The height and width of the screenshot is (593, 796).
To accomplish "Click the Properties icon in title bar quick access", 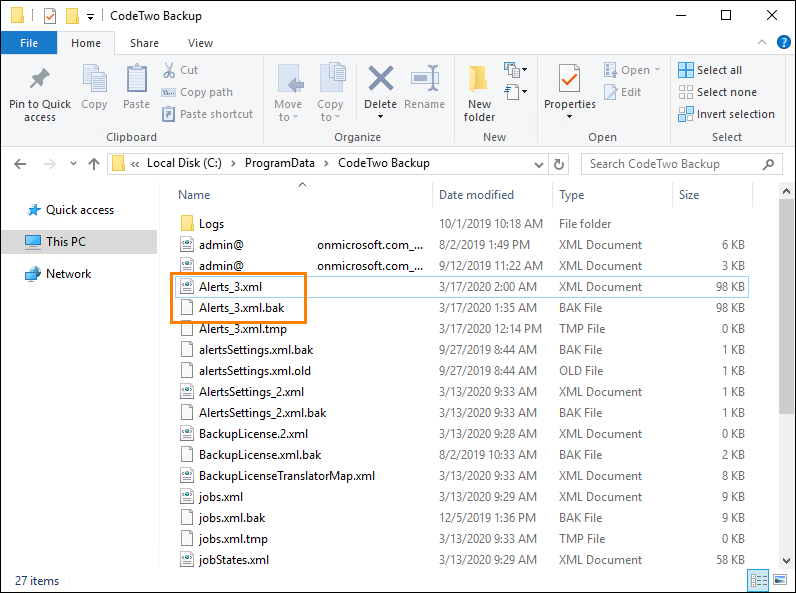I will [x=50, y=16].
